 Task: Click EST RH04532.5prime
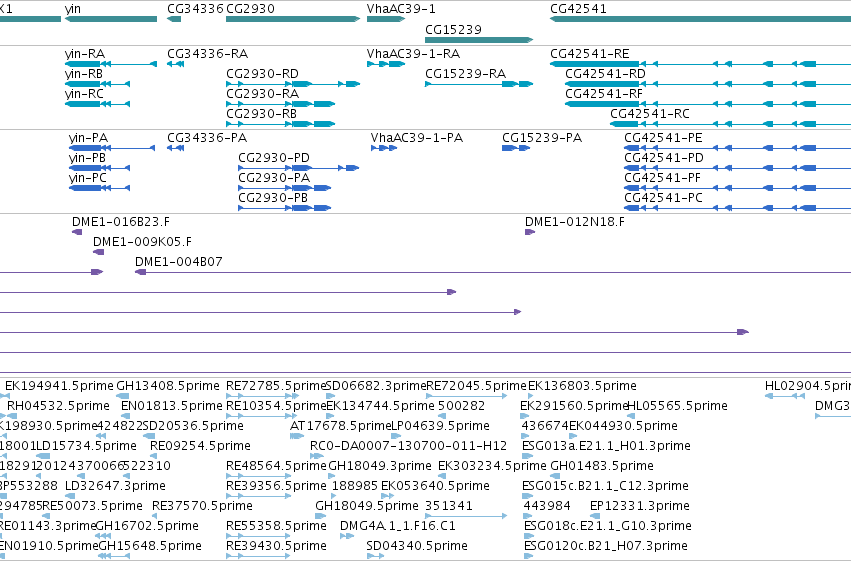point(58,406)
